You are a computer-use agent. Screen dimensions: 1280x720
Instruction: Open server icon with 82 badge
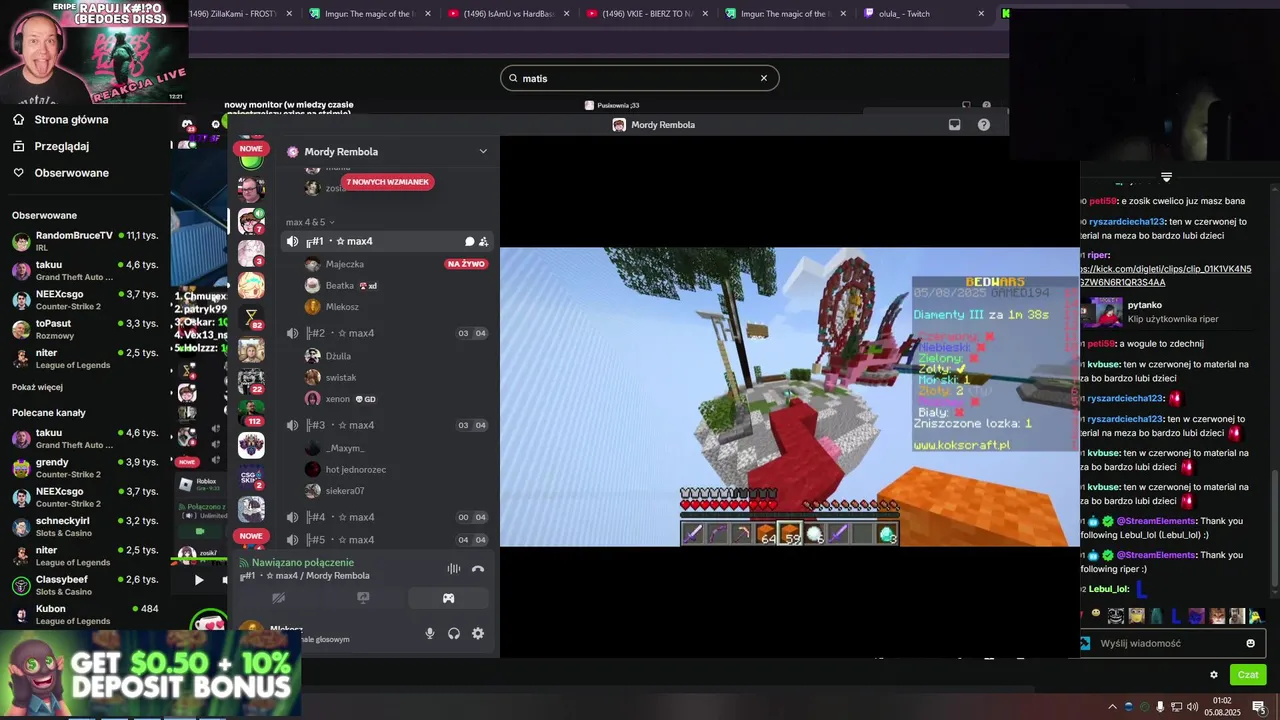[251, 318]
